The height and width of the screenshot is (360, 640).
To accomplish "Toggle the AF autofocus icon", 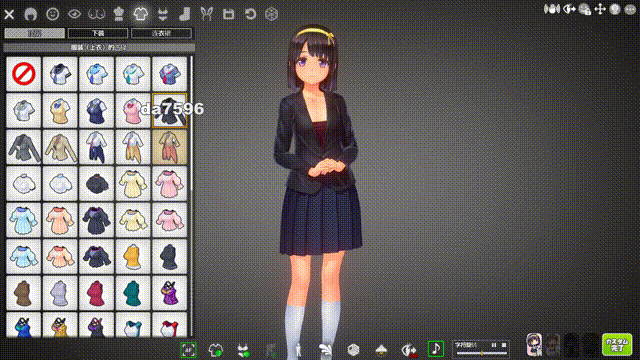I will (188, 350).
